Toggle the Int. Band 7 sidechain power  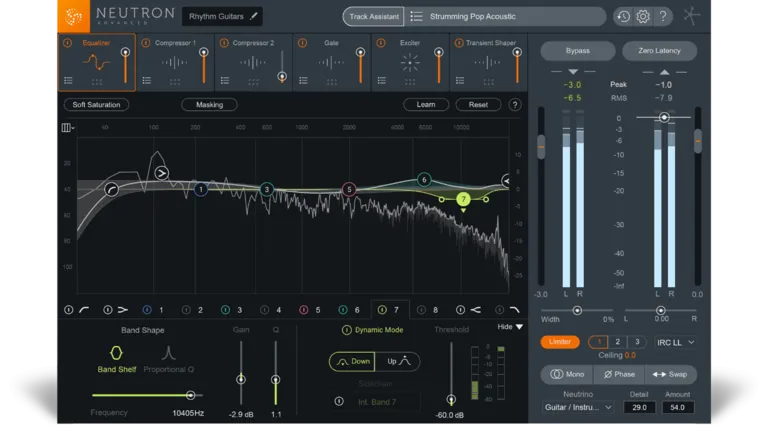click(x=339, y=401)
